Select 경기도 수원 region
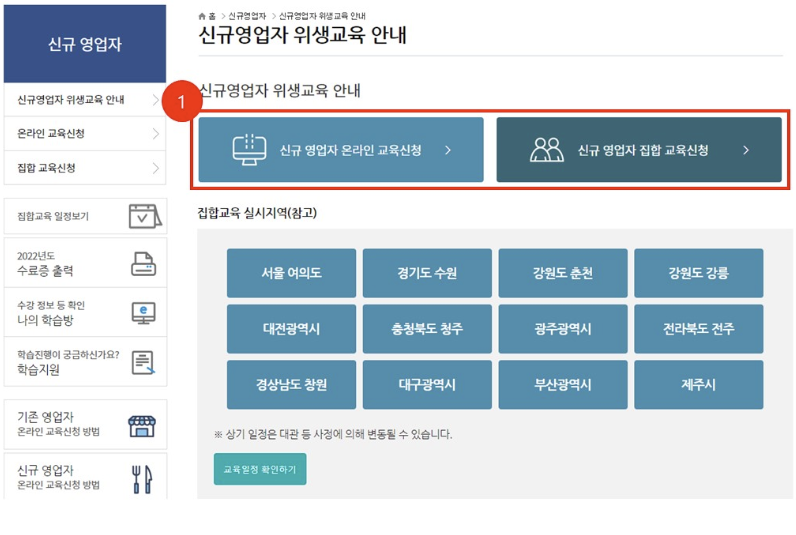The height and width of the screenshot is (535, 796). 427,273
